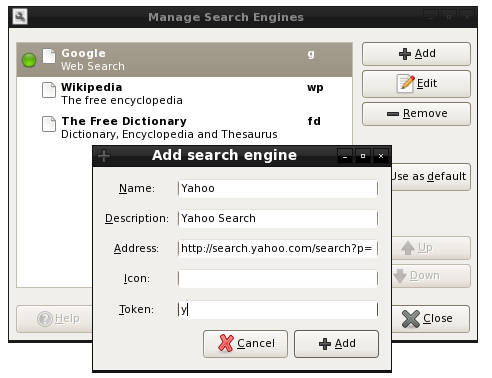
Task: Focus the Description field with Yahoo Search
Action: tap(278, 219)
